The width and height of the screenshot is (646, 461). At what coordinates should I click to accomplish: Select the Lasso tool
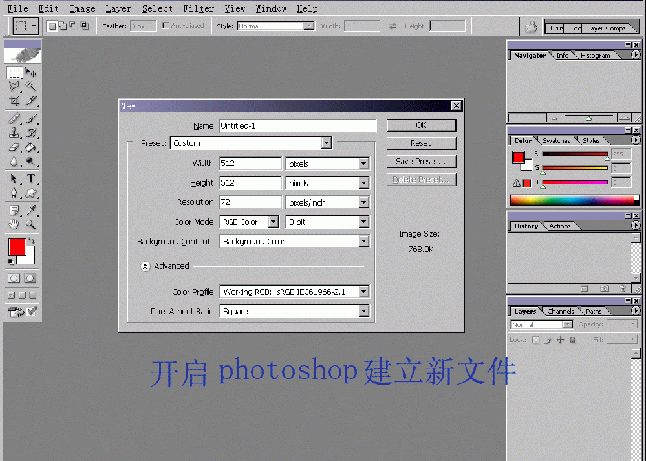[14, 86]
